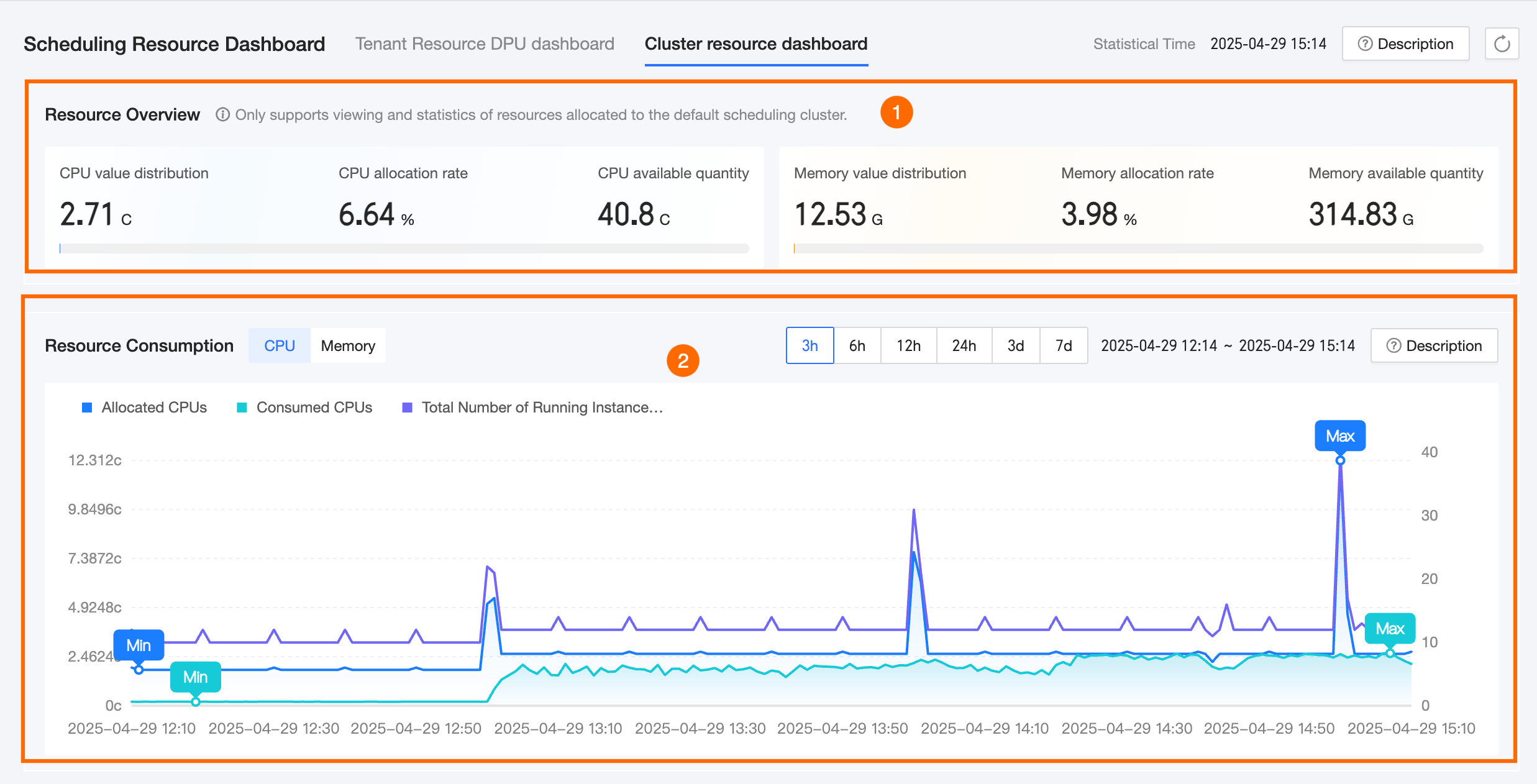This screenshot has width=1537, height=784.
Task: Click the 3.98 % memory allocation rate
Action: click(x=1099, y=214)
